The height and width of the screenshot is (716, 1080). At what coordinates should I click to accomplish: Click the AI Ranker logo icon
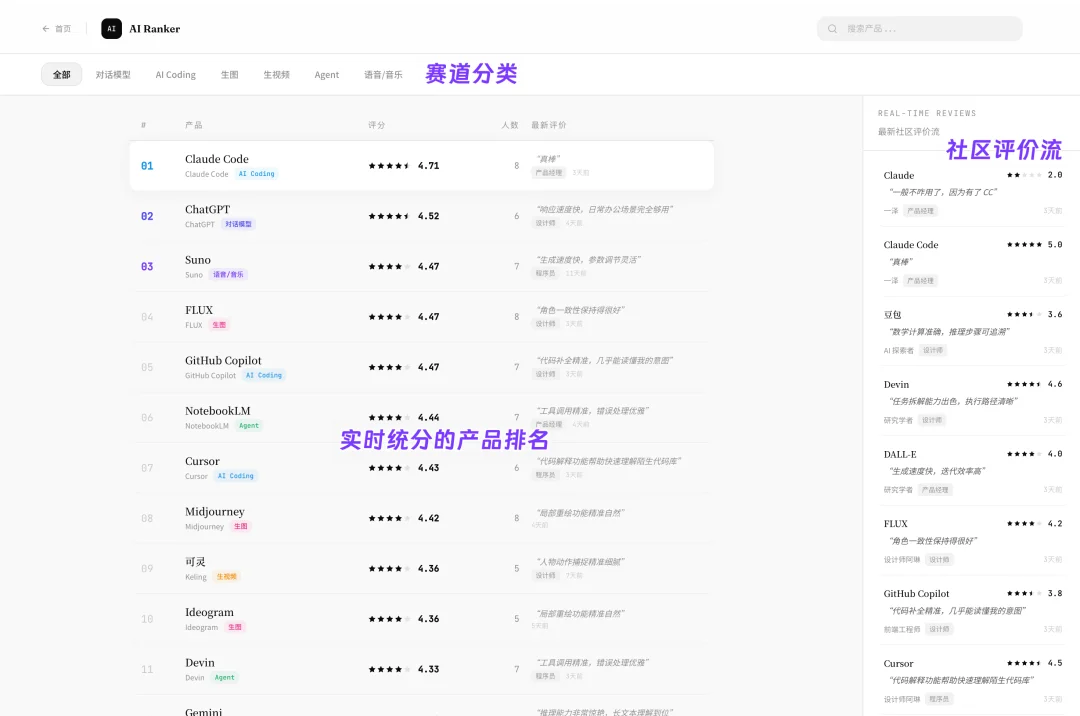coord(111,28)
